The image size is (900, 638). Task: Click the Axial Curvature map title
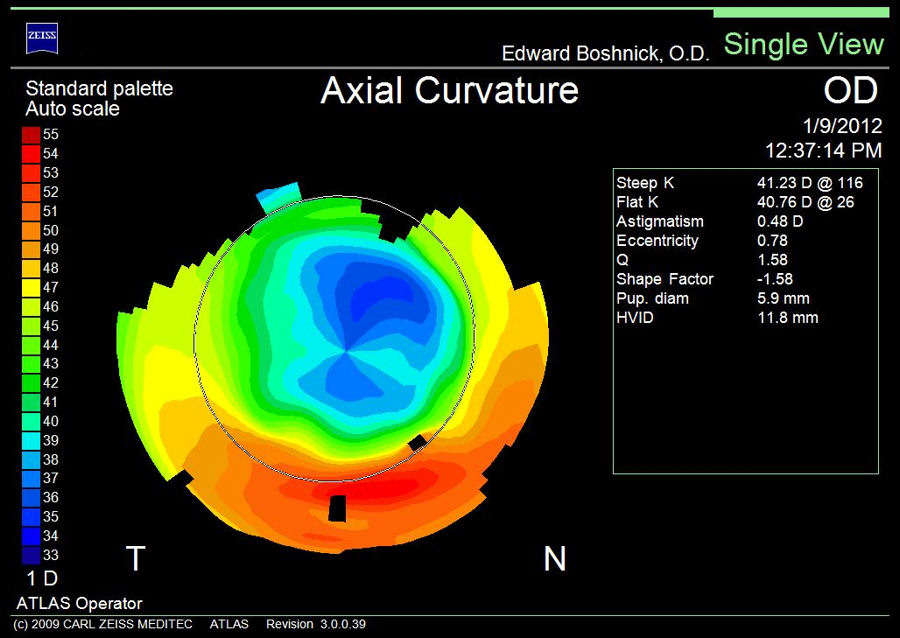(x=449, y=90)
